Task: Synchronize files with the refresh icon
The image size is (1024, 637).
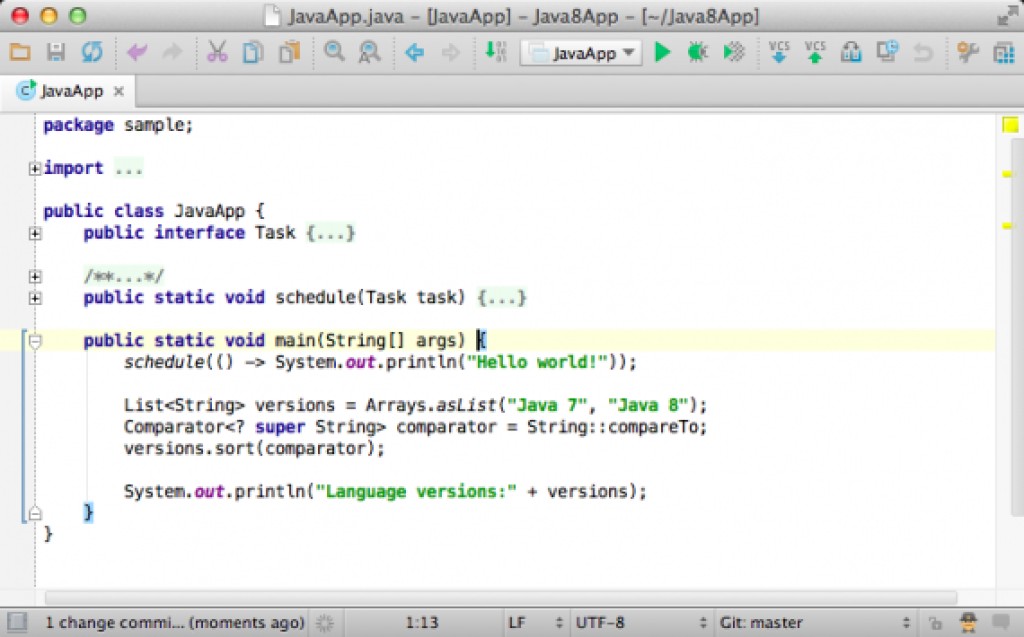Action: point(92,52)
